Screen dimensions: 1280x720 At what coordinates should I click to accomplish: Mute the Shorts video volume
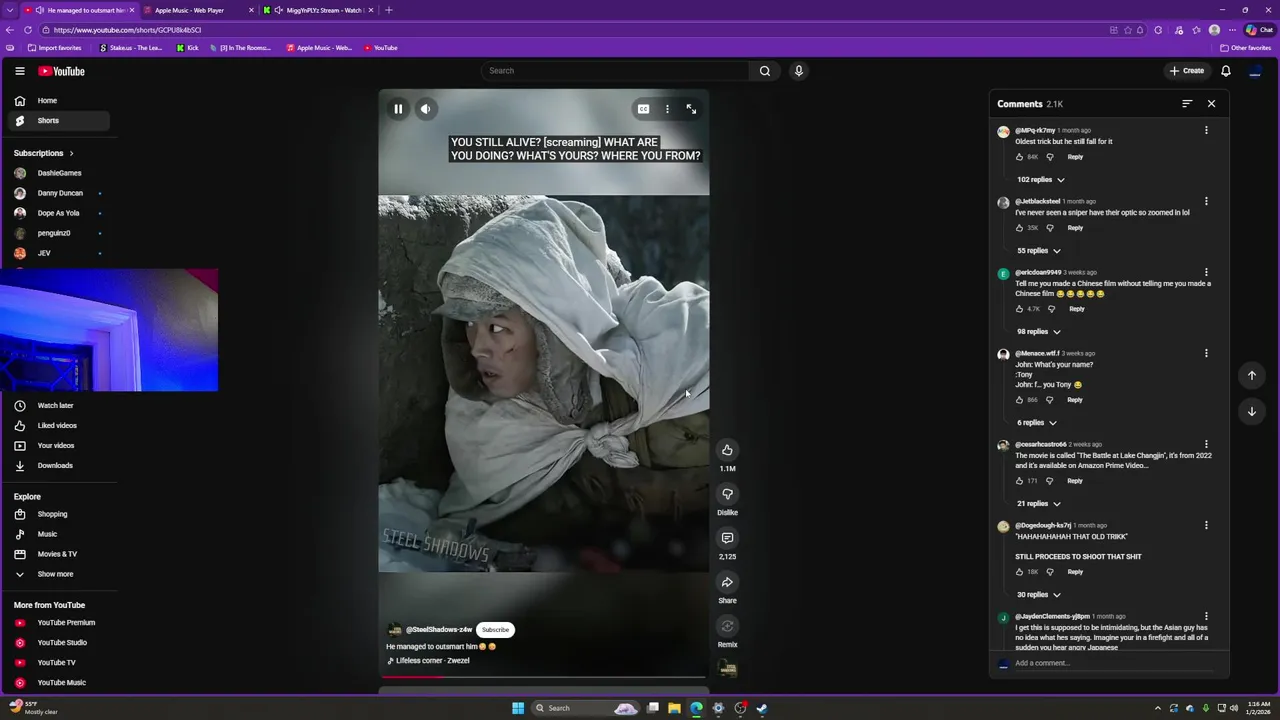tap(426, 109)
